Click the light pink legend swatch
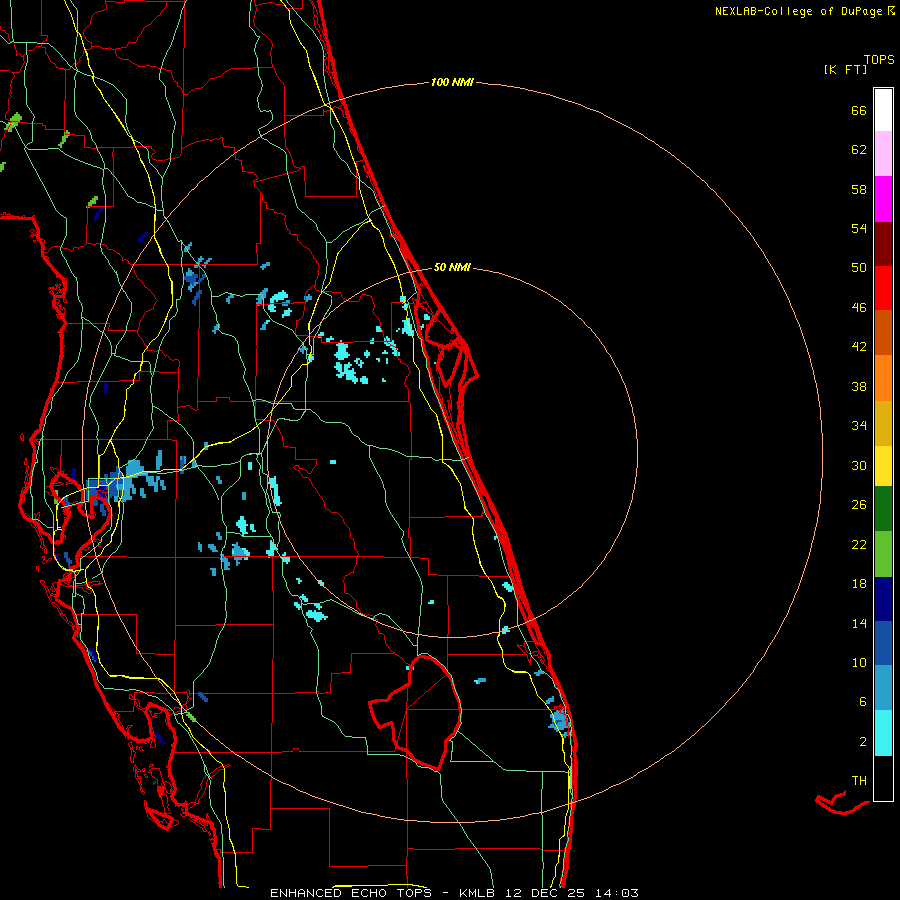Viewport: 900px width, 900px height. (x=883, y=153)
